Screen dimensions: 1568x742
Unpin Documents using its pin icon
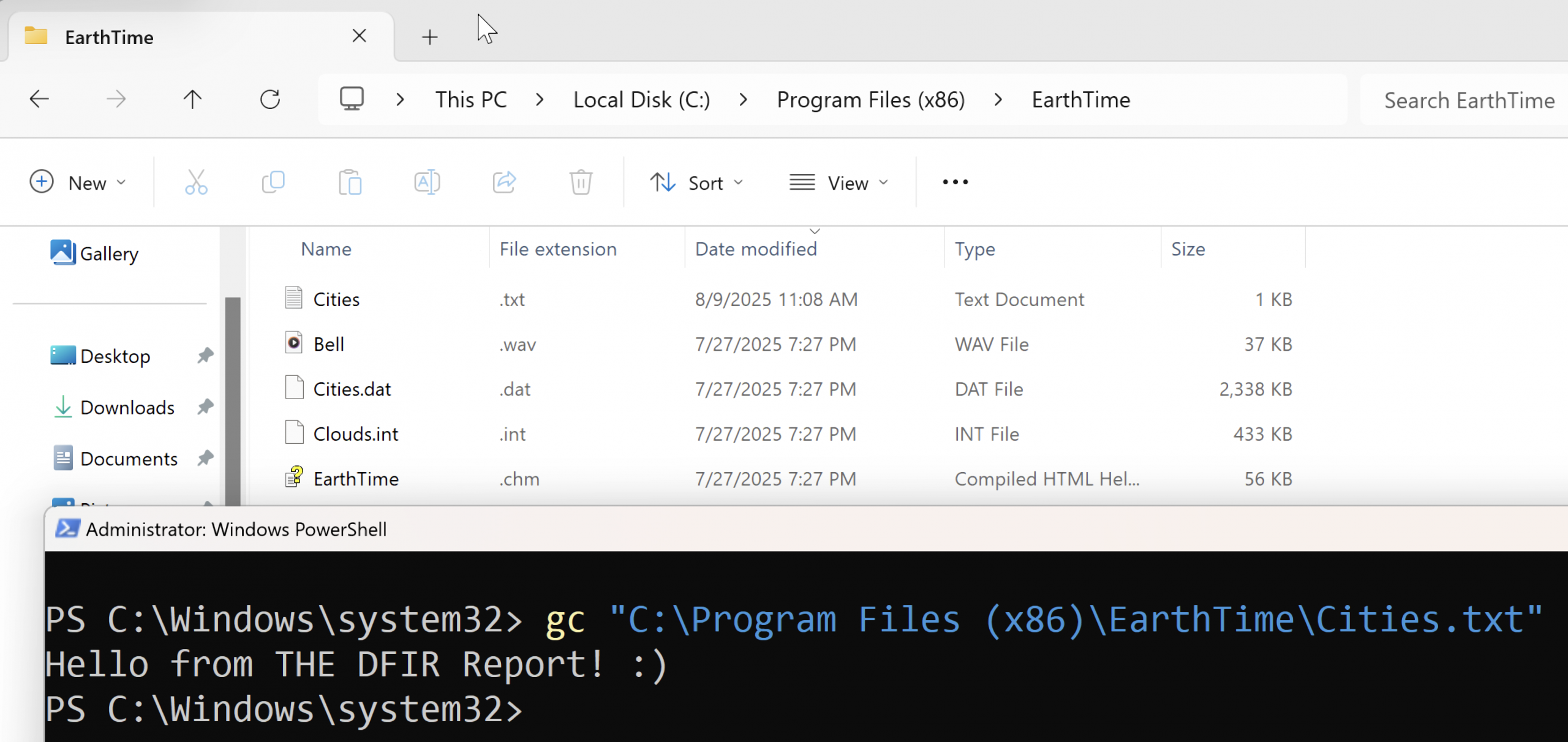coord(205,458)
